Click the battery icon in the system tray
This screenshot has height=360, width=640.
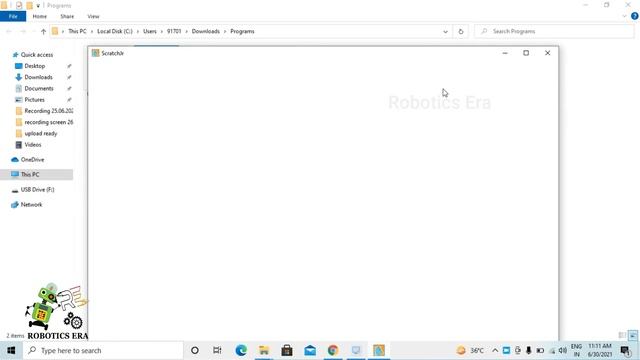(540, 351)
